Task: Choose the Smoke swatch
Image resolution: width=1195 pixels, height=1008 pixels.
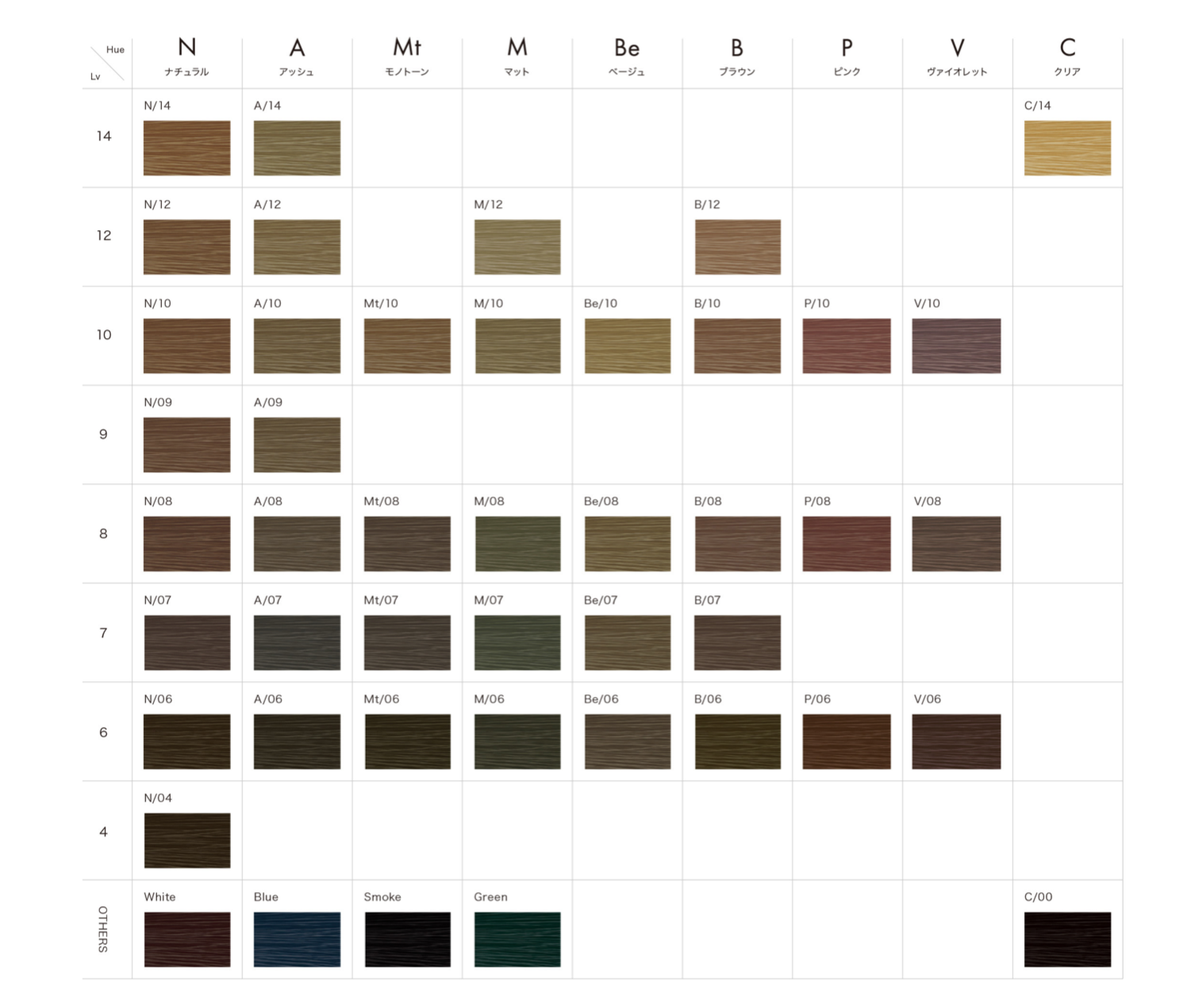Action: click(407, 940)
